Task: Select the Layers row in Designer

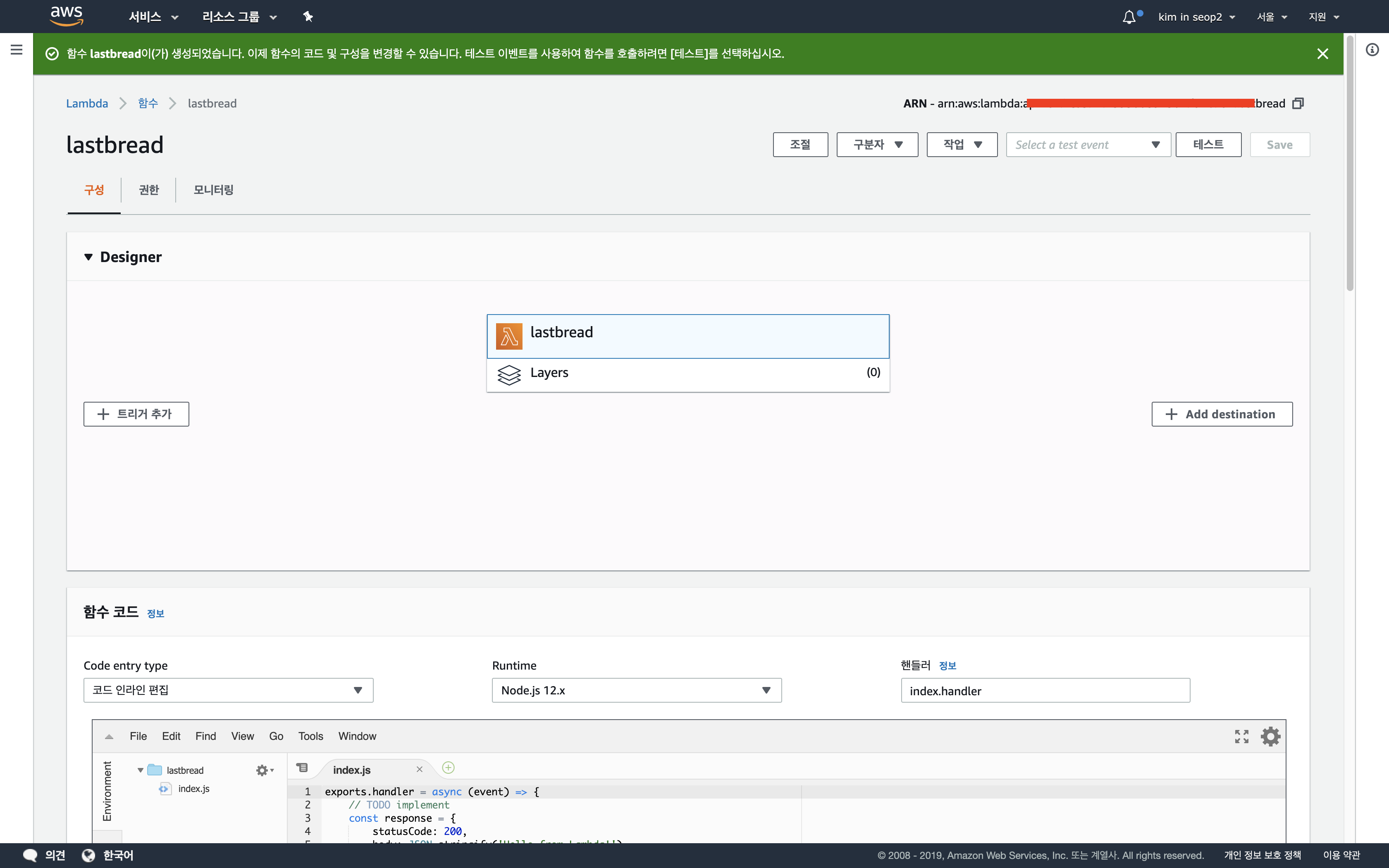Action: pos(688,375)
